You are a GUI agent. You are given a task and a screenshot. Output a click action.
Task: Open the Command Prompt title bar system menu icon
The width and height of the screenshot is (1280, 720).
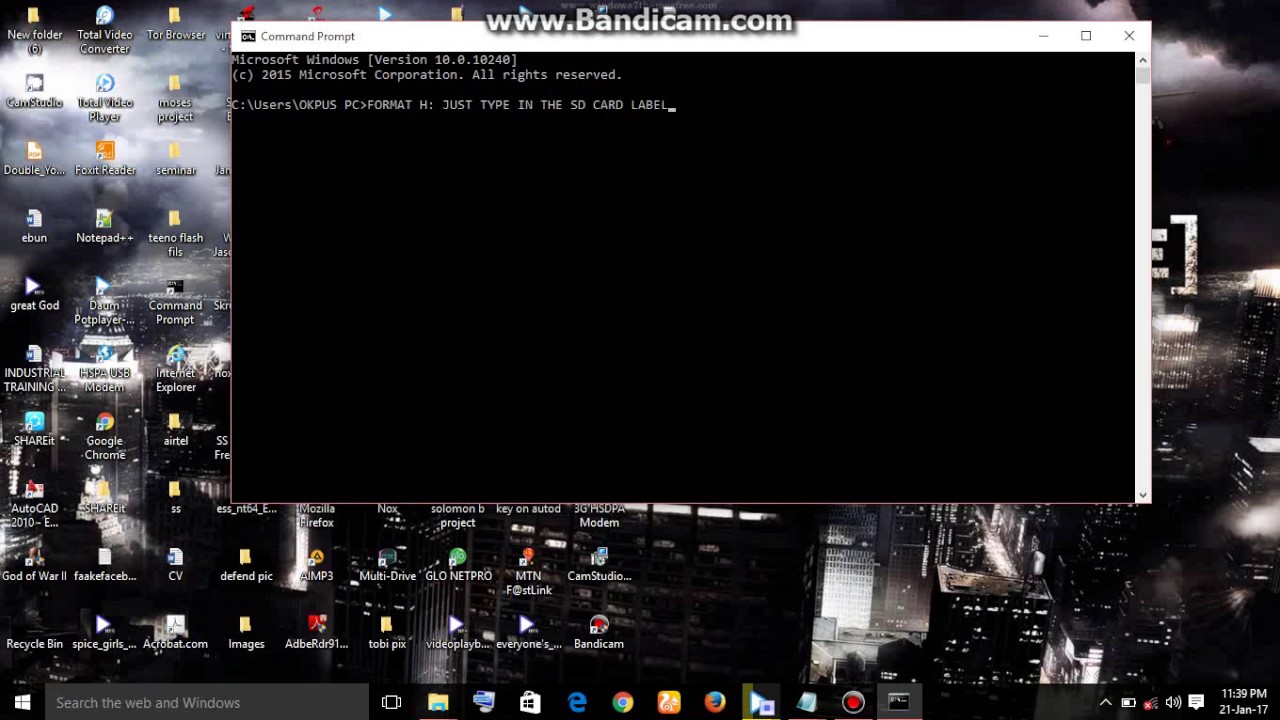pyautogui.click(x=248, y=36)
